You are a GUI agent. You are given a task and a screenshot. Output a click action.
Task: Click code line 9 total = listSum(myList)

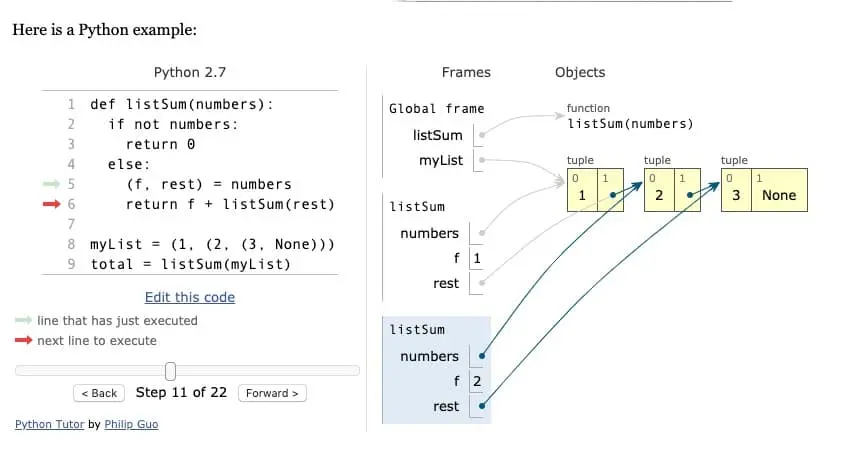[191, 264]
